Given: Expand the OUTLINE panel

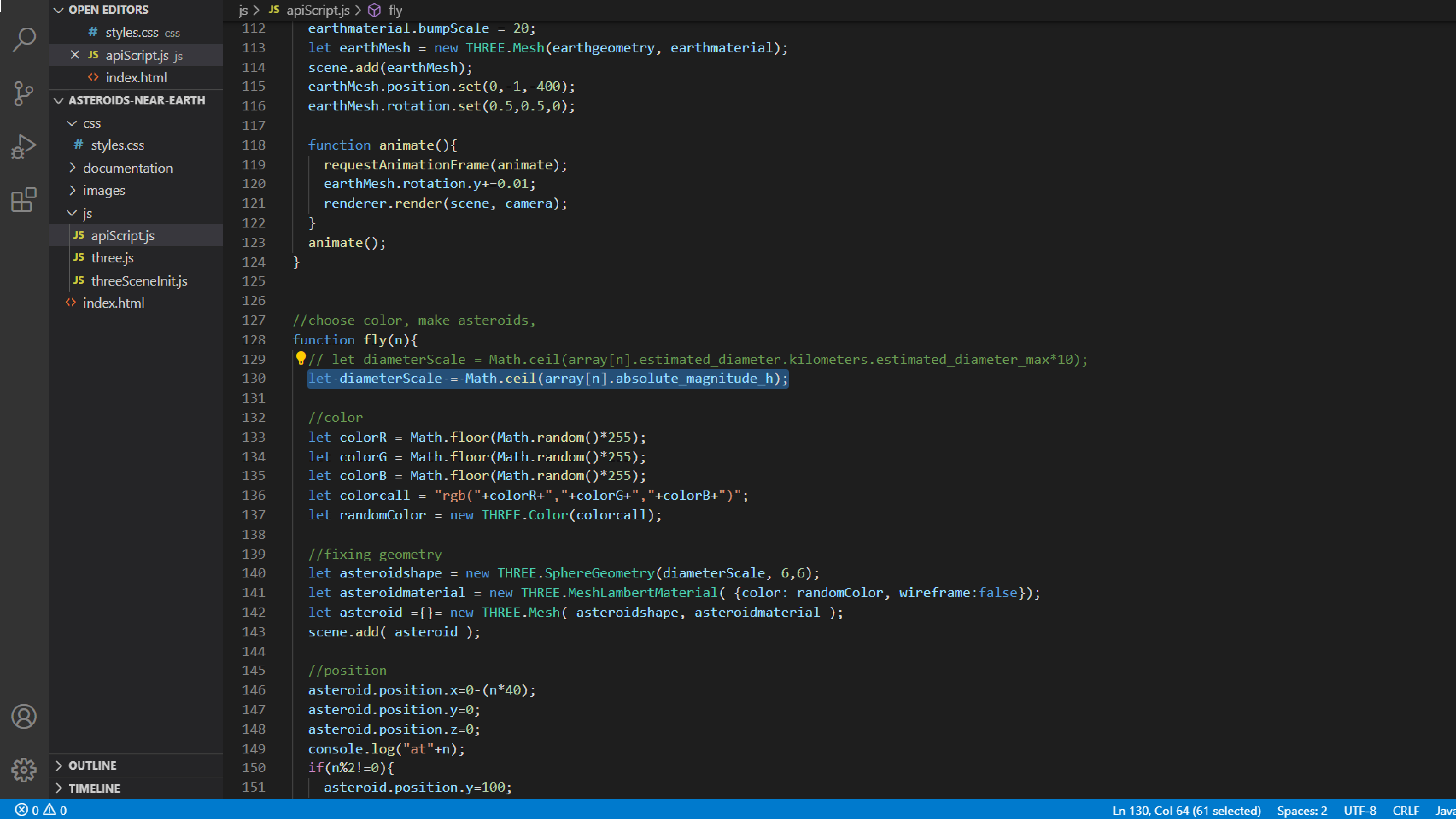Looking at the screenshot, I should click(x=92, y=765).
